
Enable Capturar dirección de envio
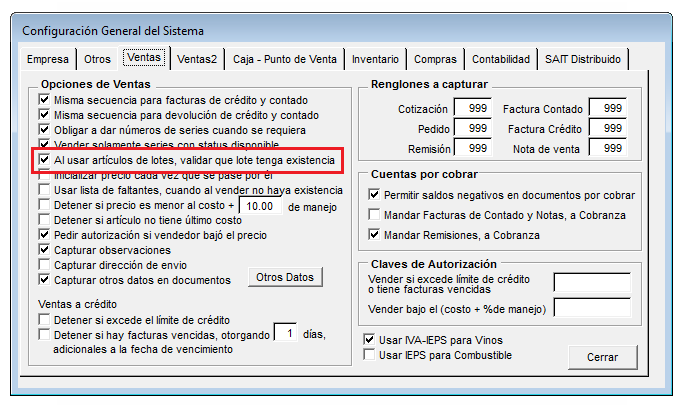(44, 265)
